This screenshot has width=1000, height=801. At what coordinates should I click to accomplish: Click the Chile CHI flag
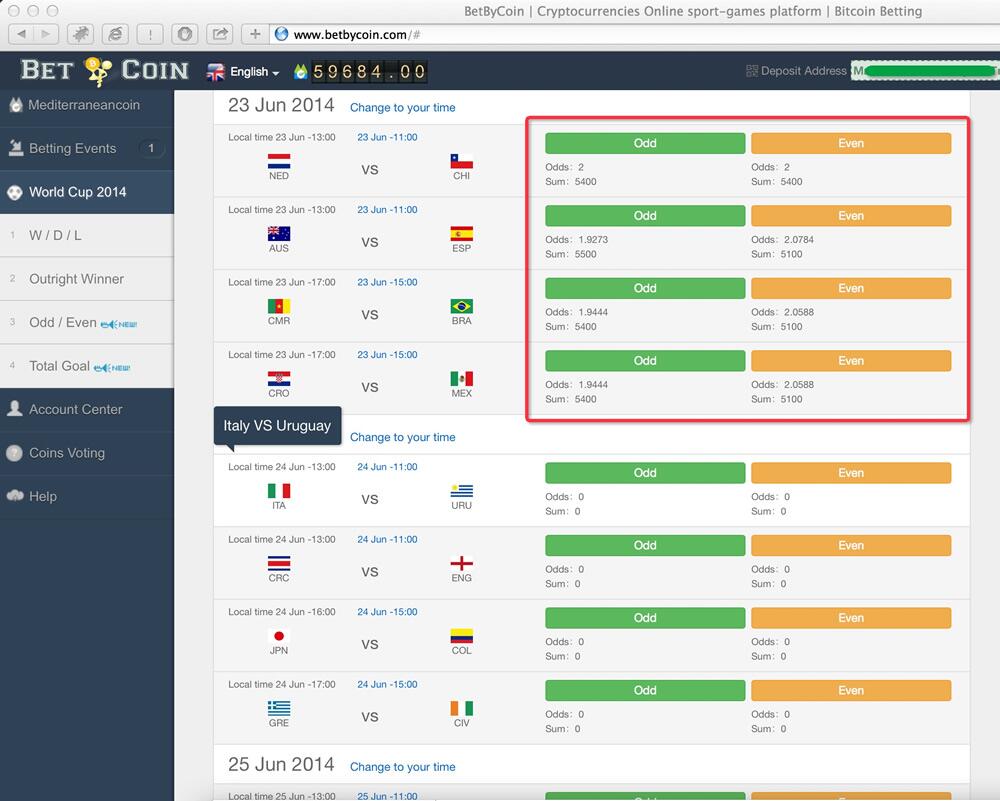click(461, 161)
